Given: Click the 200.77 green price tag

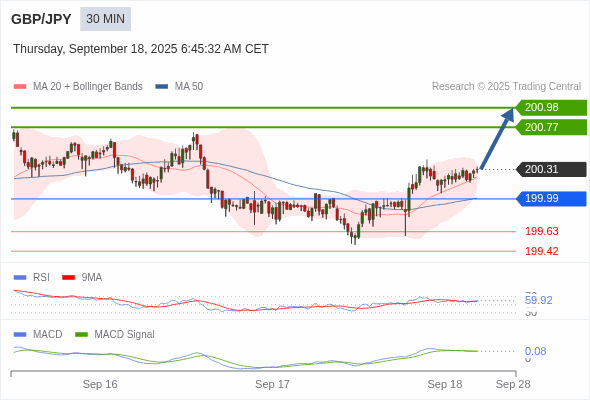Looking at the screenshot, I should pyautogui.click(x=551, y=127).
